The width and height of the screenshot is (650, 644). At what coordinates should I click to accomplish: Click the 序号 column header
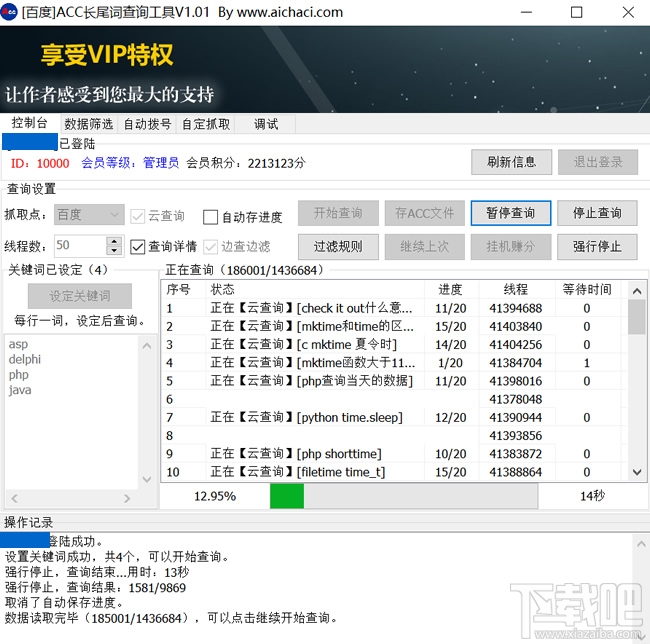click(184, 289)
